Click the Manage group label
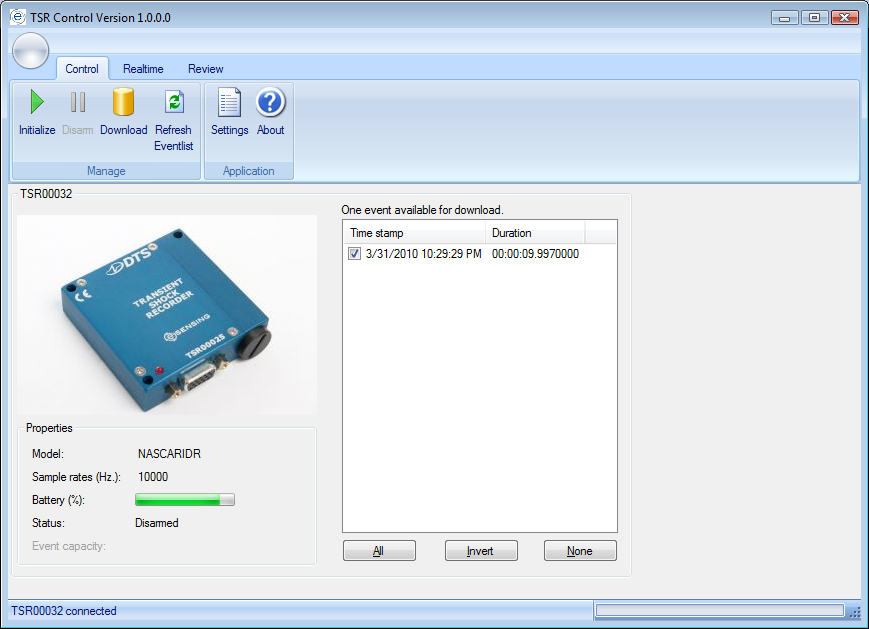This screenshot has height=629, width=869. (x=106, y=171)
